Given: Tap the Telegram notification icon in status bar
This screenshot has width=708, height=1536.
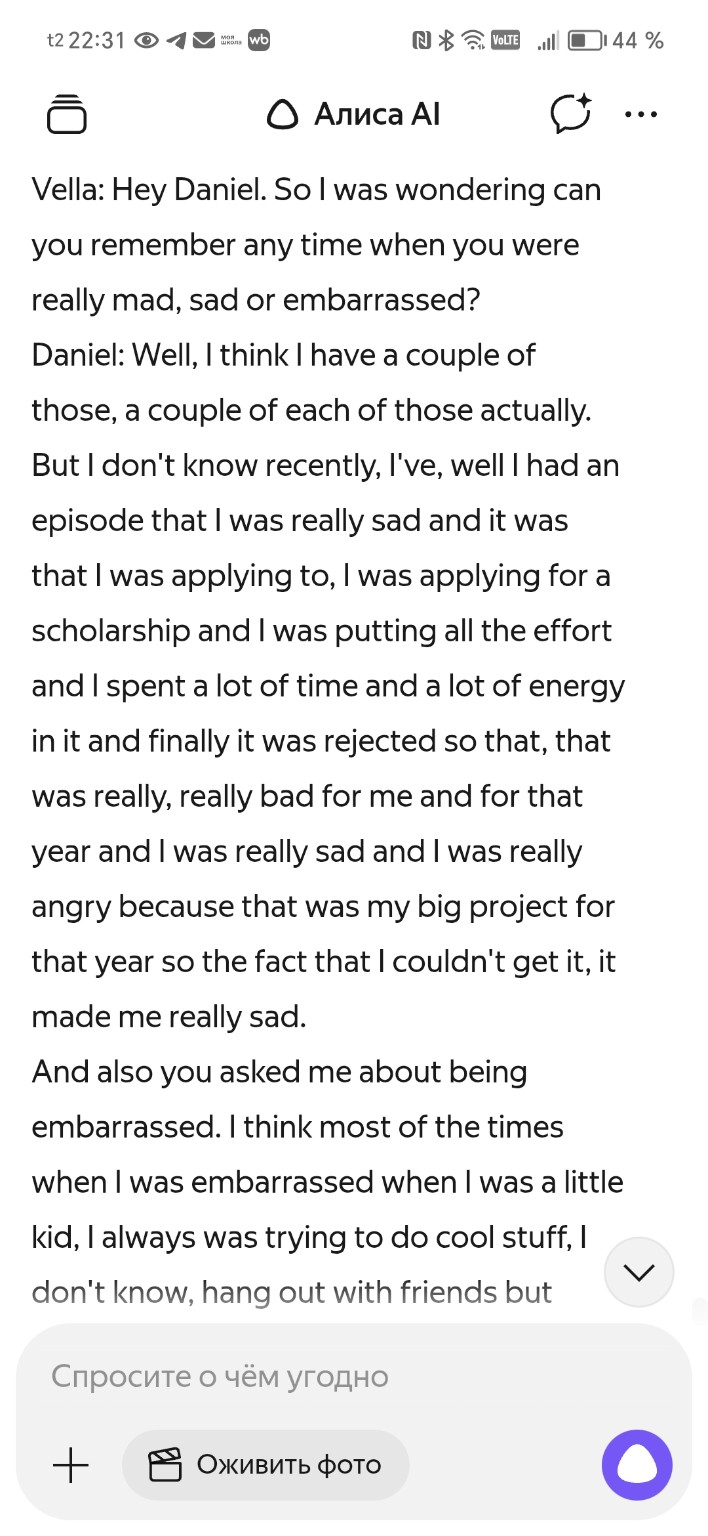Looking at the screenshot, I should coord(177,41).
